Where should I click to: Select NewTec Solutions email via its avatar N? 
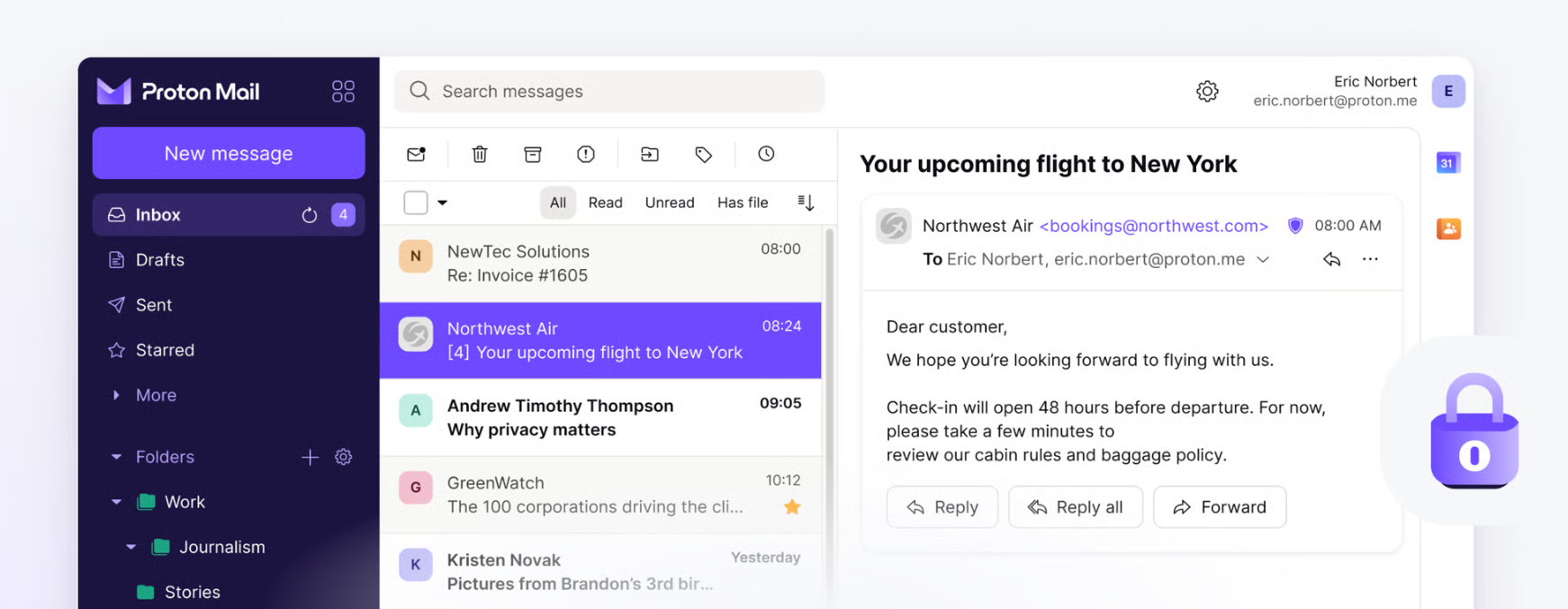point(416,256)
